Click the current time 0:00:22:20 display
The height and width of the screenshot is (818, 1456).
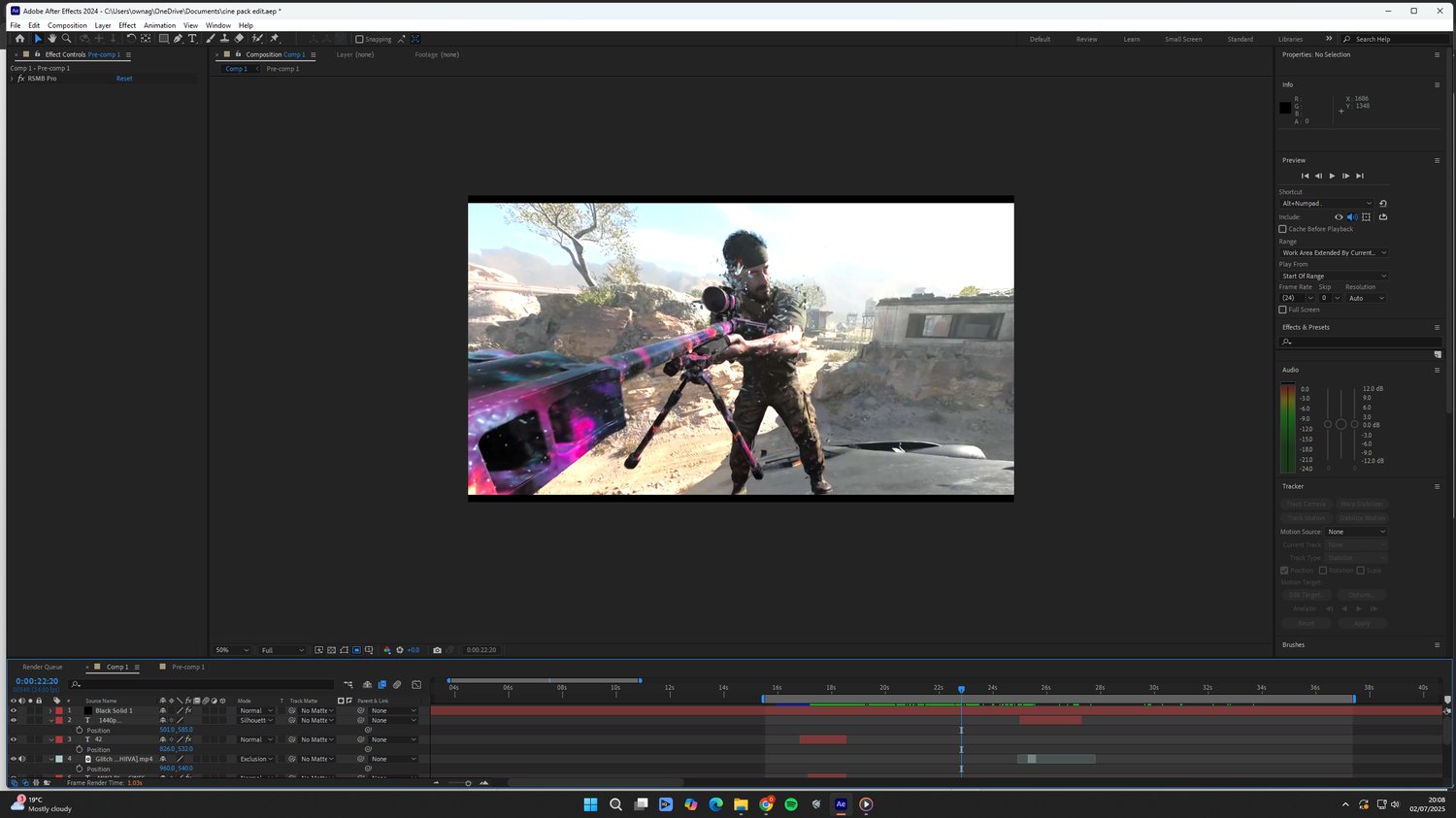click(x=37, y=681)
